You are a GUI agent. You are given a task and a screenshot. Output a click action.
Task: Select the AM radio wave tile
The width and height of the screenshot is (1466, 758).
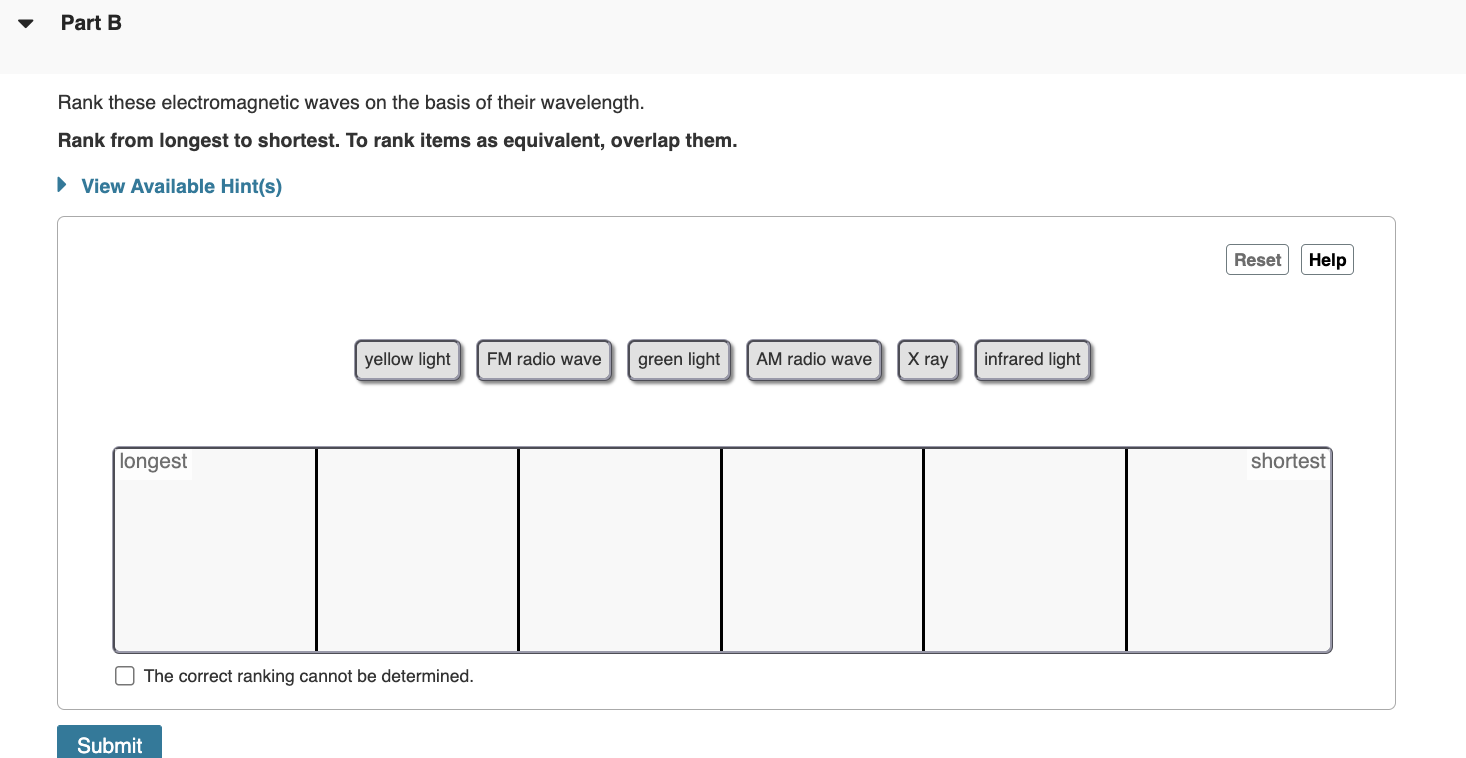point(814,359)
